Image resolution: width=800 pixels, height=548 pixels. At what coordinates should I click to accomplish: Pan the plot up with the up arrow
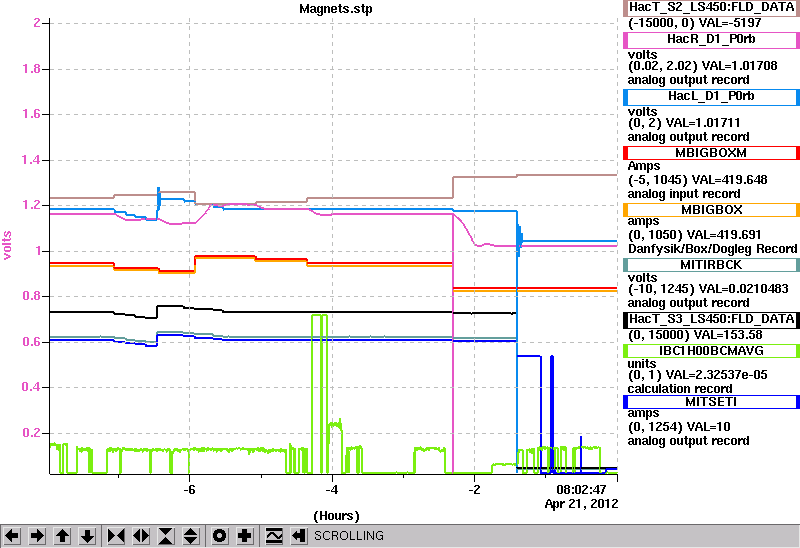pyautogui.click(x=62, y=536)
